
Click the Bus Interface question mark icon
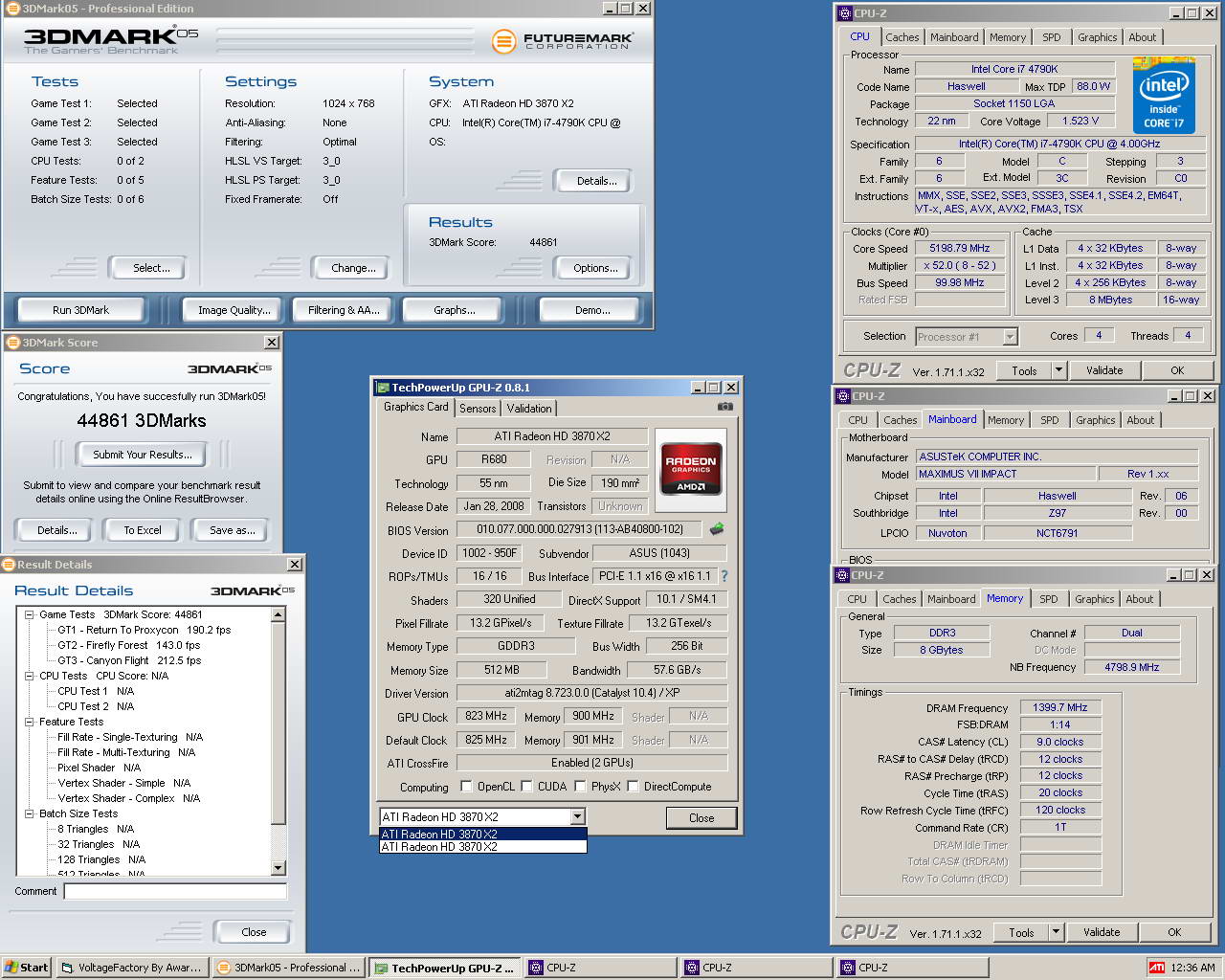[724, 576]
